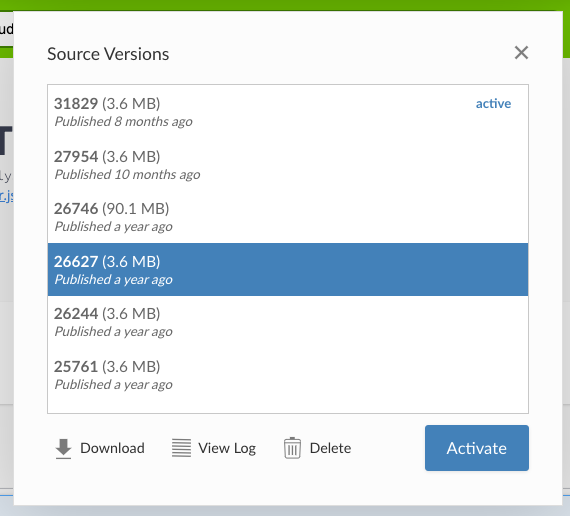This screenshot has width=570, height=516.
Task: Click the empty area below version 25761
Action: 288,407
